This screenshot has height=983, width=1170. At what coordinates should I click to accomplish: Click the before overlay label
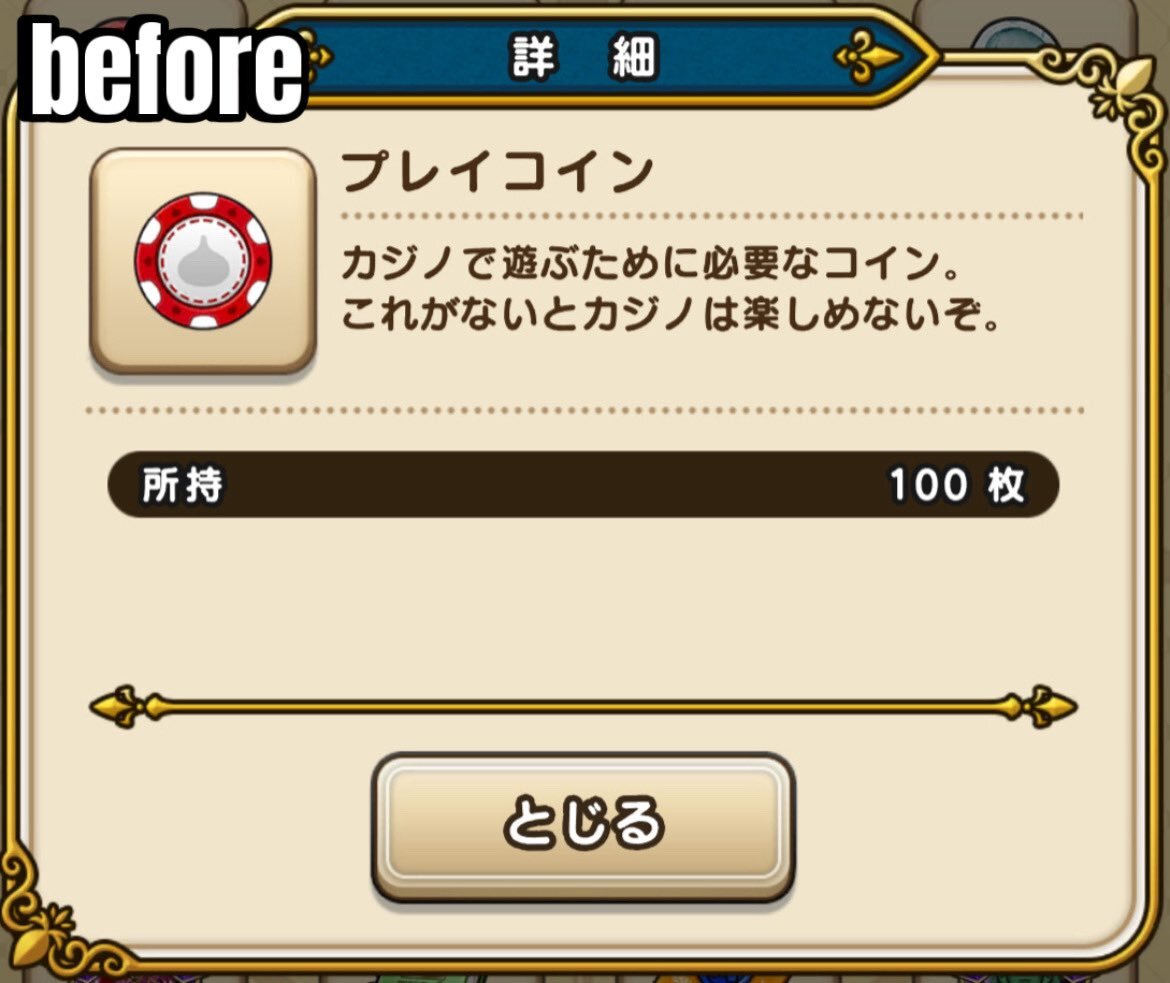click(x=166, y=69)
